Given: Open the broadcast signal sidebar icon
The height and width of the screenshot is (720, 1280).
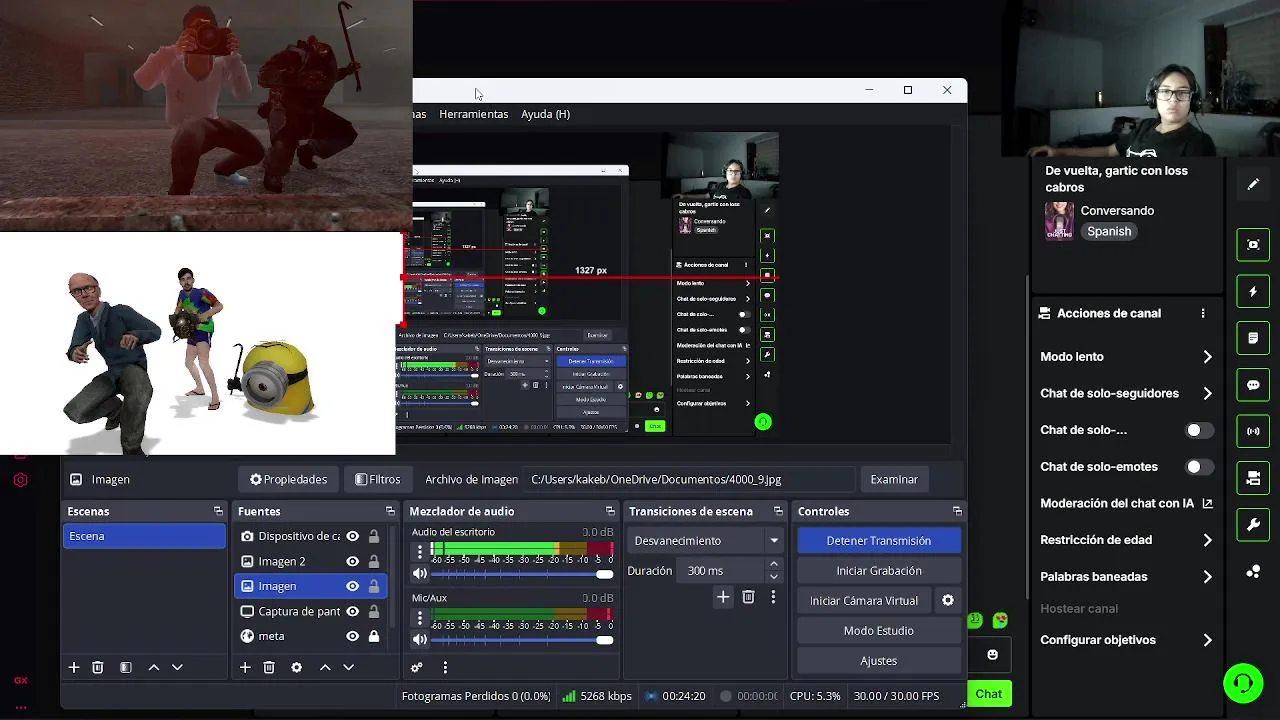Looking at the screenshot, I should tap(1253, 431).
